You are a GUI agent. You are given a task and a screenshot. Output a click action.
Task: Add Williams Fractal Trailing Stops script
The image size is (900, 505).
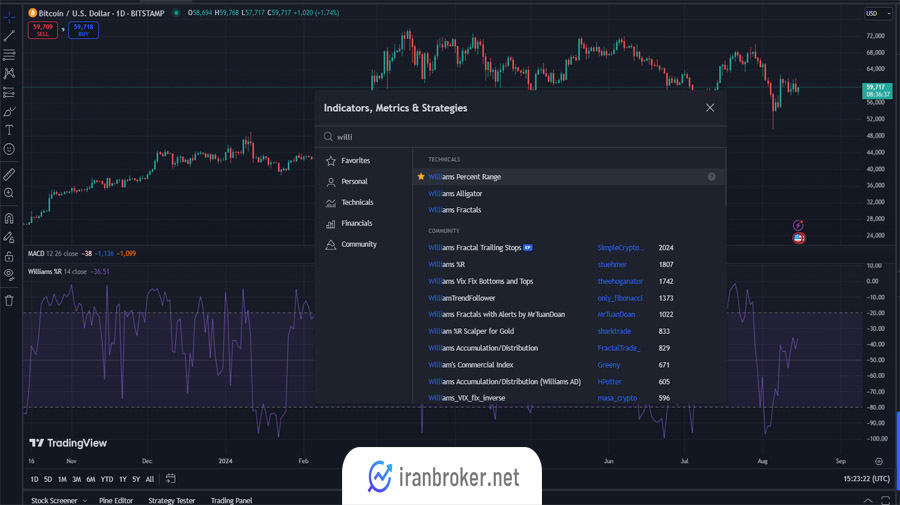point(475,248)
